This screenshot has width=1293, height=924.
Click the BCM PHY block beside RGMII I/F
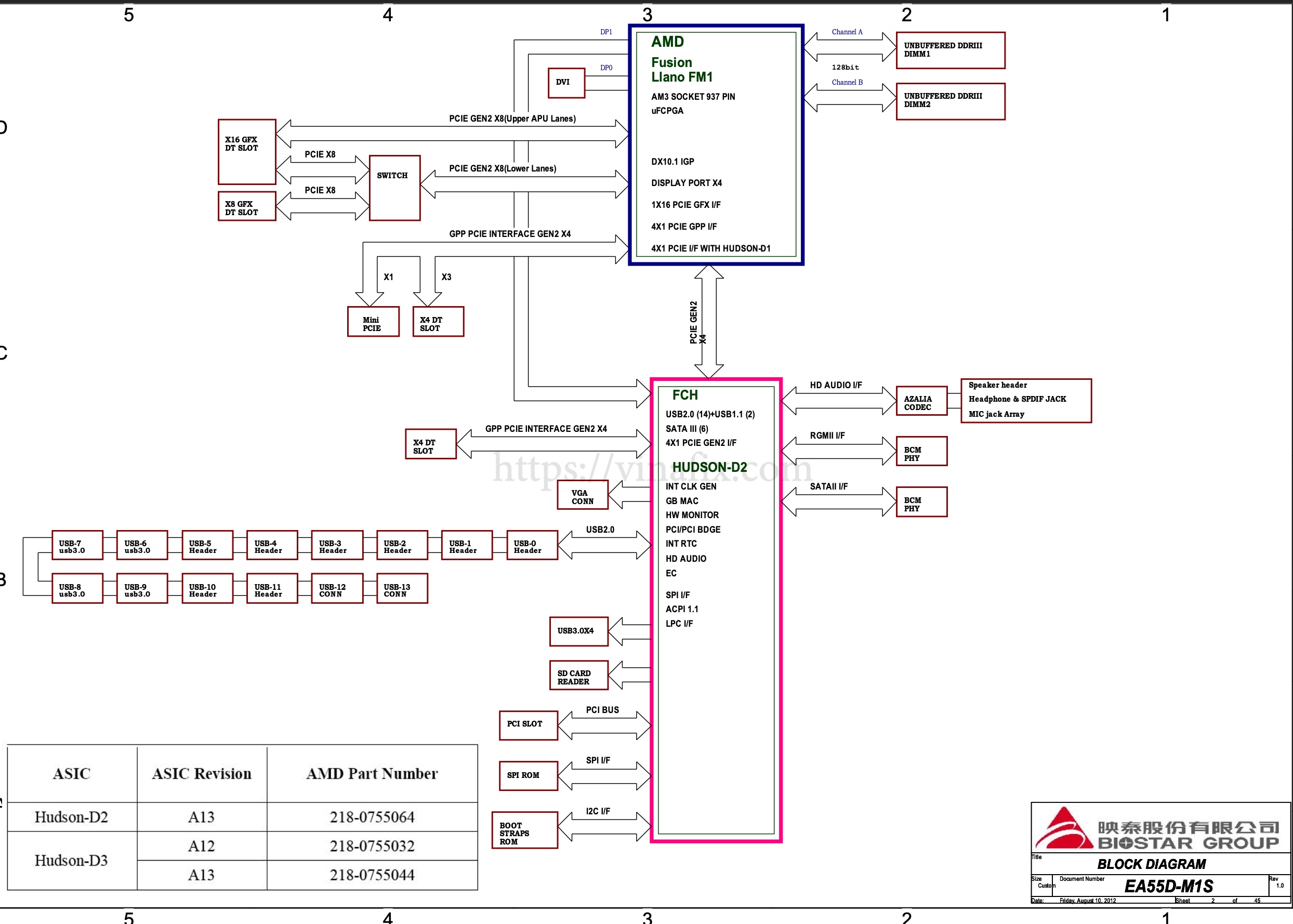[921, 451]
